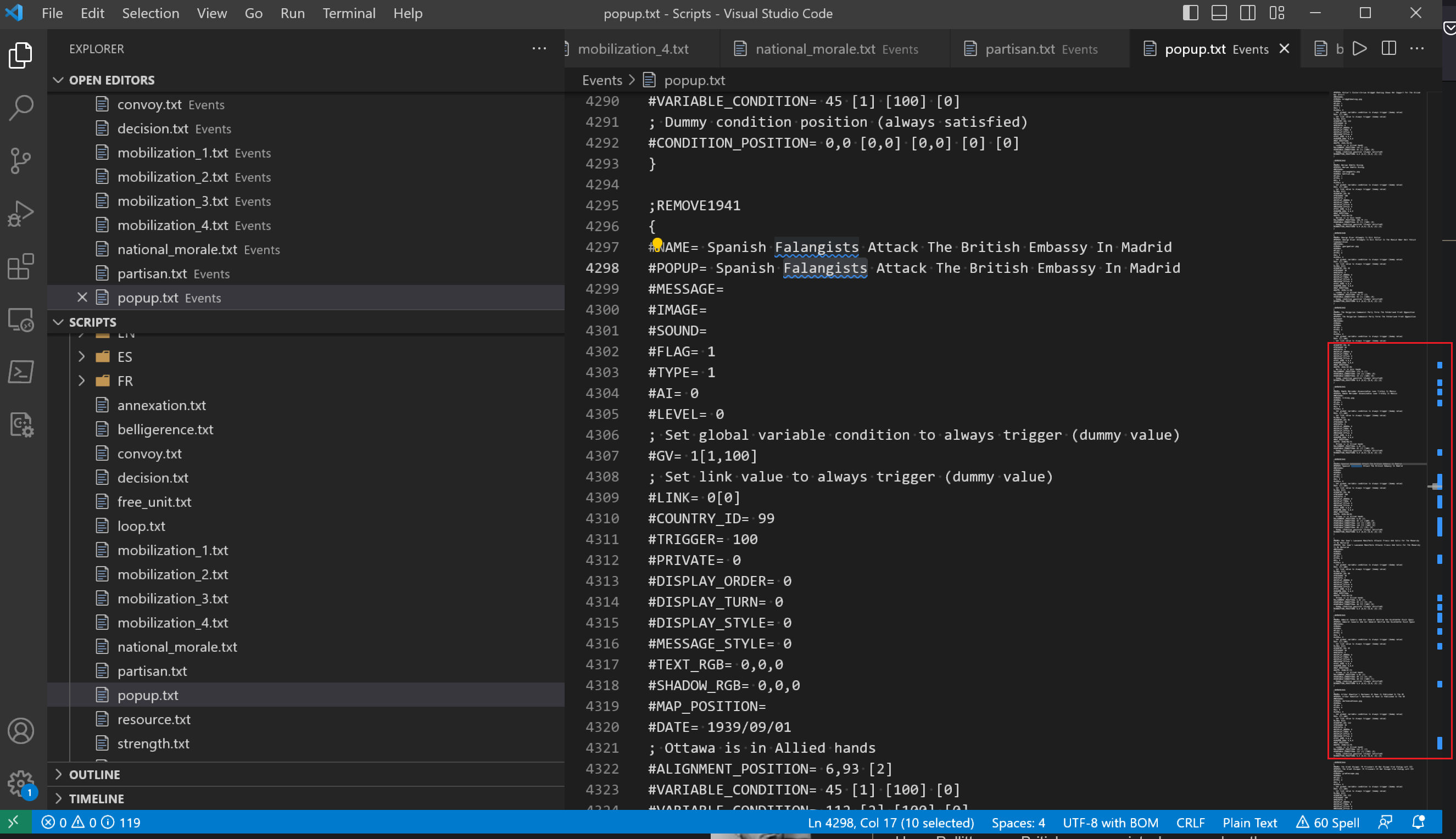Click the Run play icon in the editor toolbar
This screenshot has width=1456, height=839.
pos(1360,49)
